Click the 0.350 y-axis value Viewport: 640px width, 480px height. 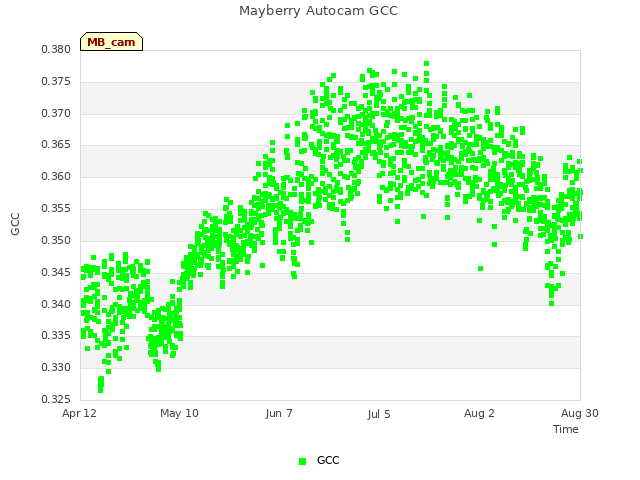(x=56, y=240)
